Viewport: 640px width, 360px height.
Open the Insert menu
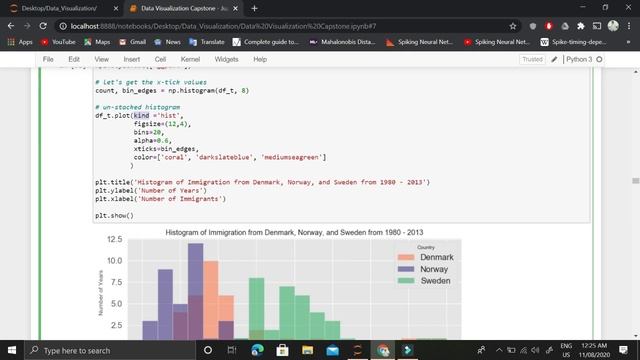(131, 59)
